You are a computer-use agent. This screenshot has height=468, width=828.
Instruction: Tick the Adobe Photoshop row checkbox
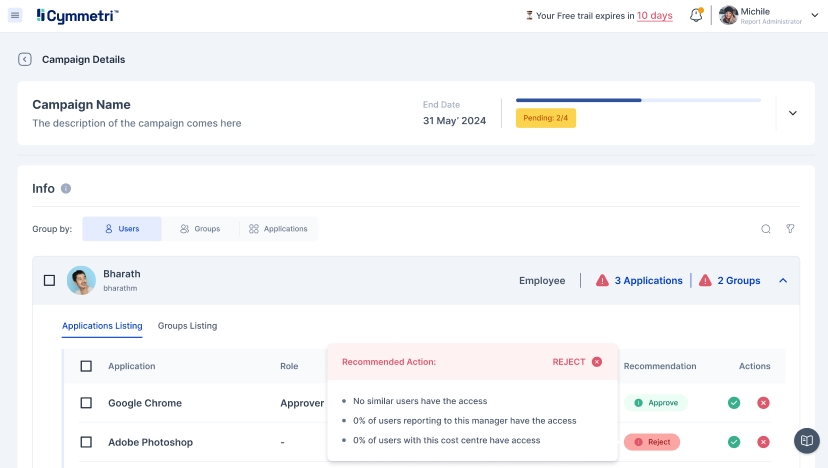click(86, 442)
